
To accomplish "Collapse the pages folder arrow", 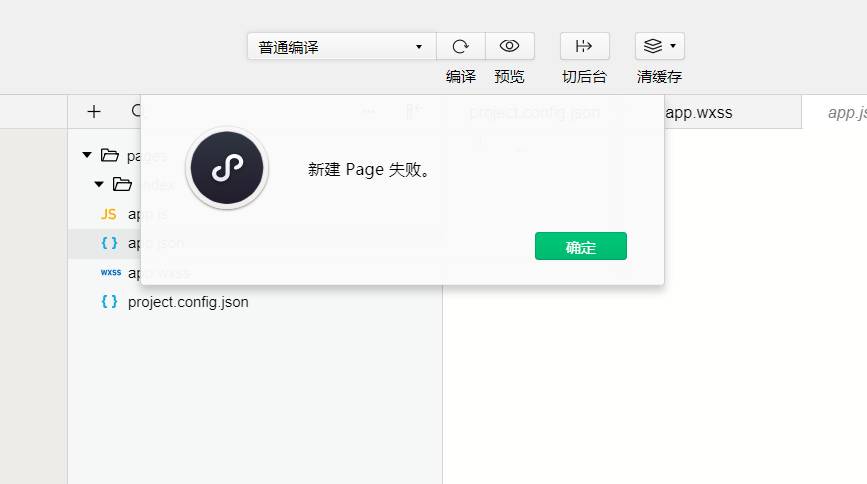I will point(87,155).
